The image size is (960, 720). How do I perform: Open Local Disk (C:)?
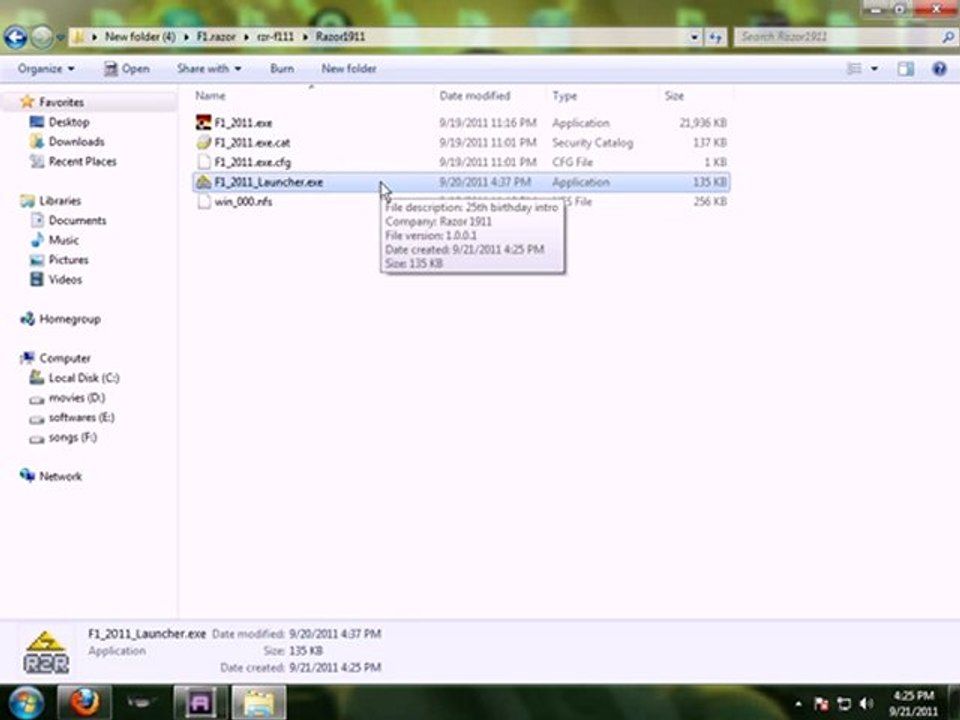point(83,378)
